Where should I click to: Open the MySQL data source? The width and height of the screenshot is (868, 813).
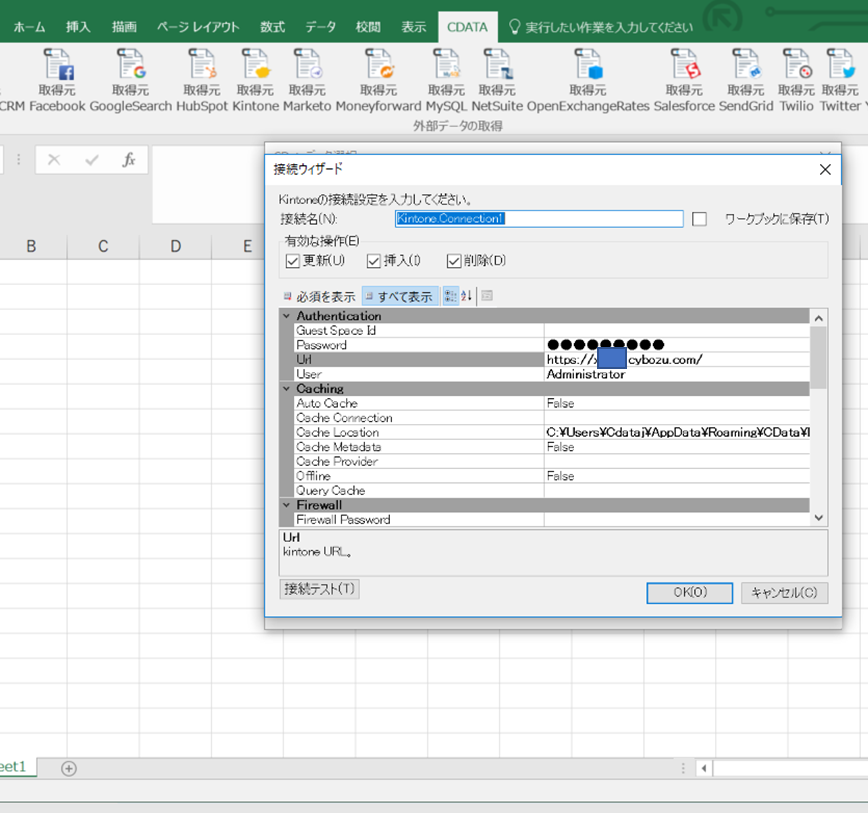tap(446, 70)
